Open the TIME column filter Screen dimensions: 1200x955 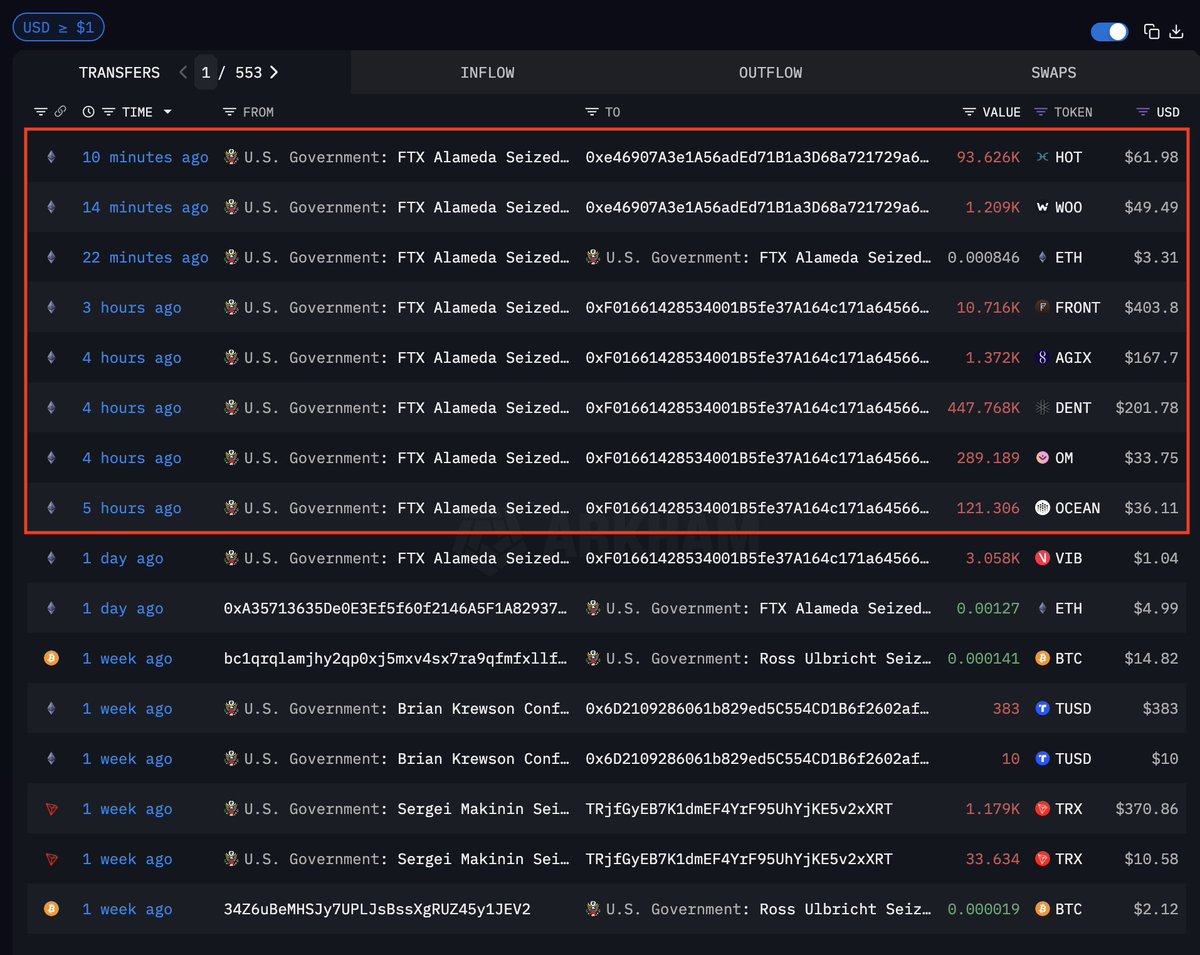pyautogui.click(x=109, y=112)
